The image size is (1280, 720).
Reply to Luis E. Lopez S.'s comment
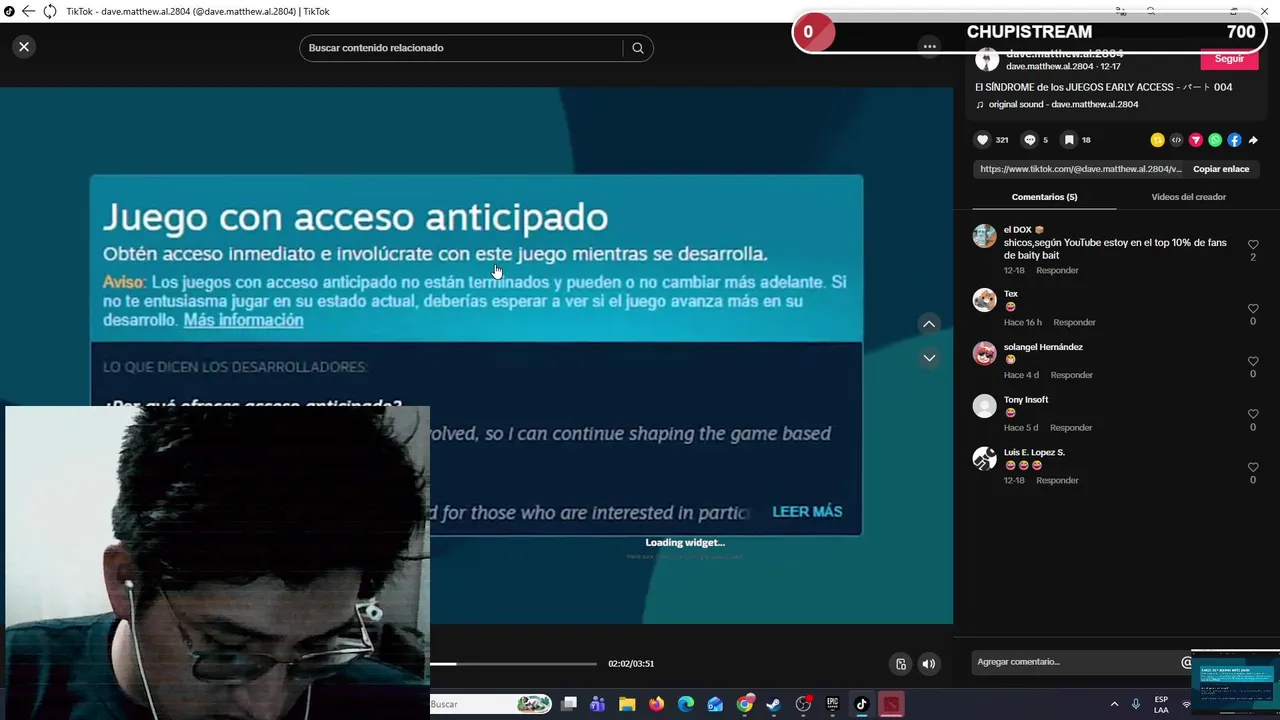tap(1057, 481)
